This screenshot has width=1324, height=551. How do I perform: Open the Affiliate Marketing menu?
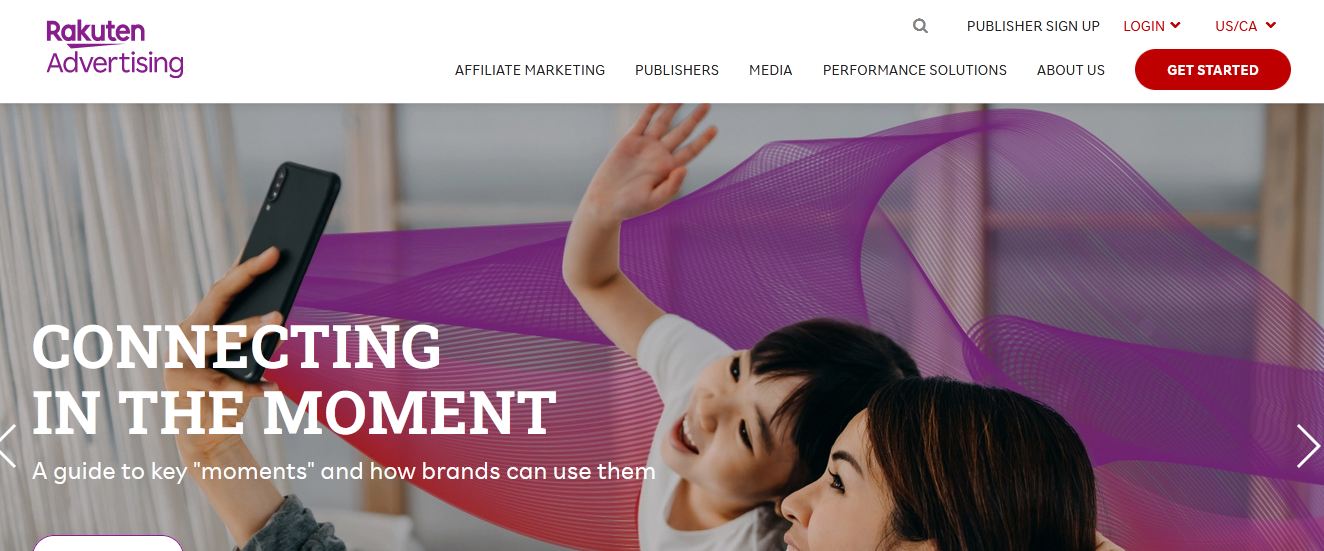point(530,70)
